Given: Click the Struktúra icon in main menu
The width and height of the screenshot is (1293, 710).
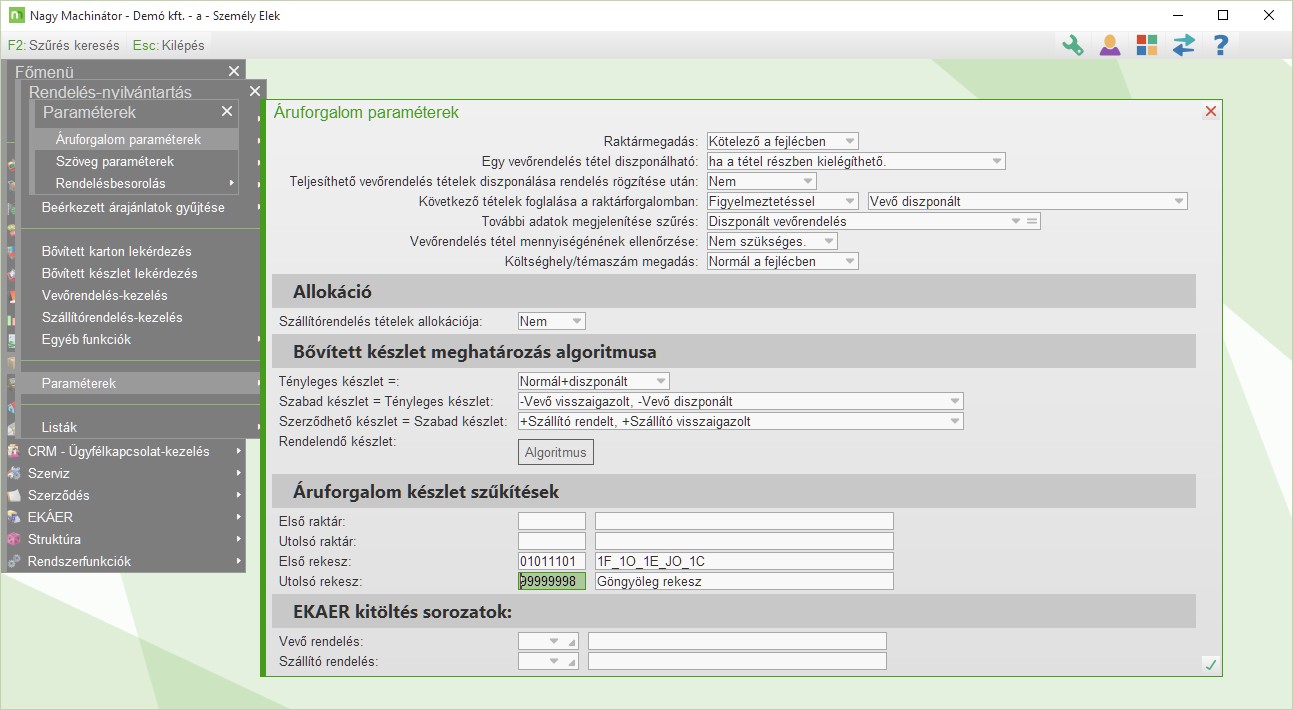Looking at the screenshot, I should [x=14, y=539].
